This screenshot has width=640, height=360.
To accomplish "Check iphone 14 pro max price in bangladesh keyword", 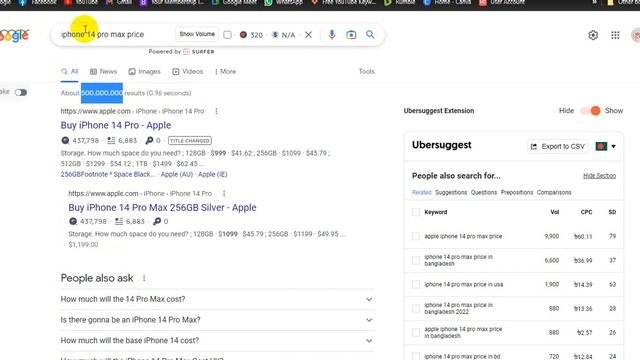I will click(416, 260).
